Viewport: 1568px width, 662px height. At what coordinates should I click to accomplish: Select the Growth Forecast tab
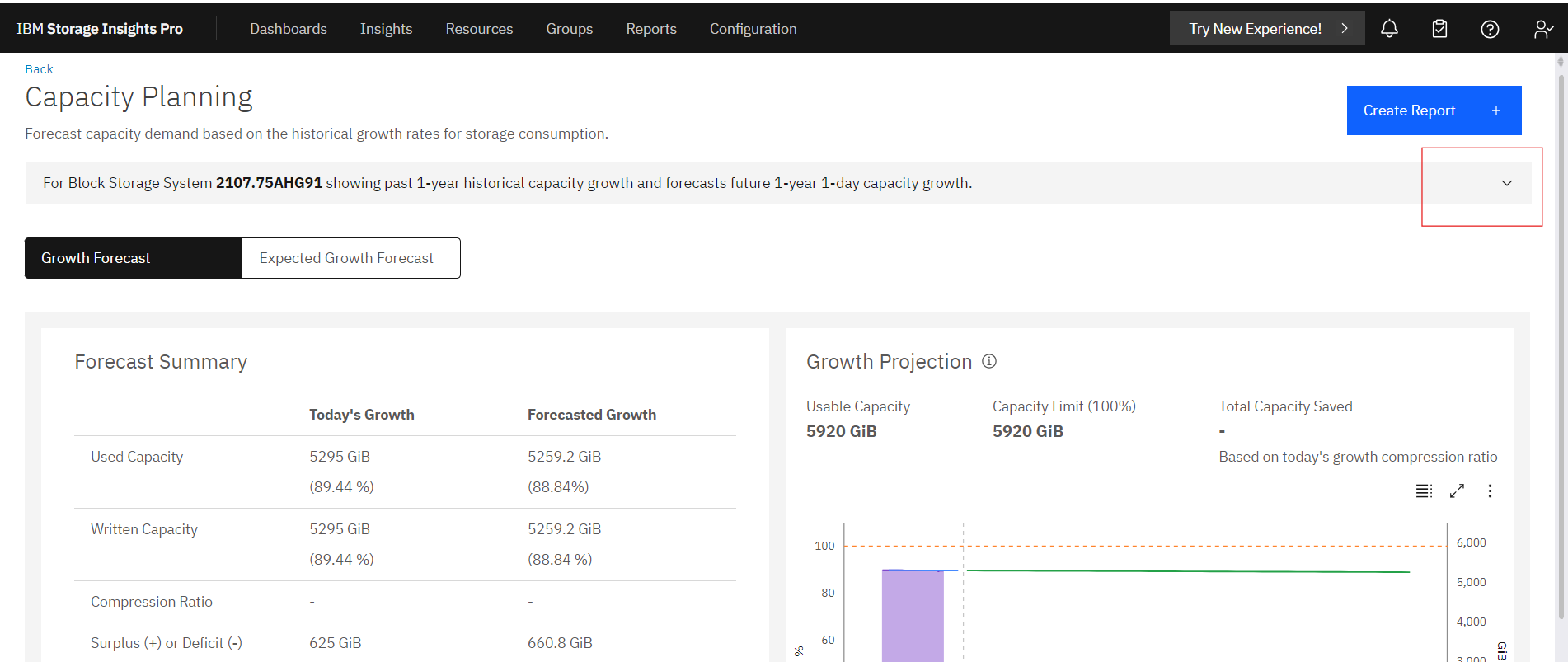(x=134, y=258)
